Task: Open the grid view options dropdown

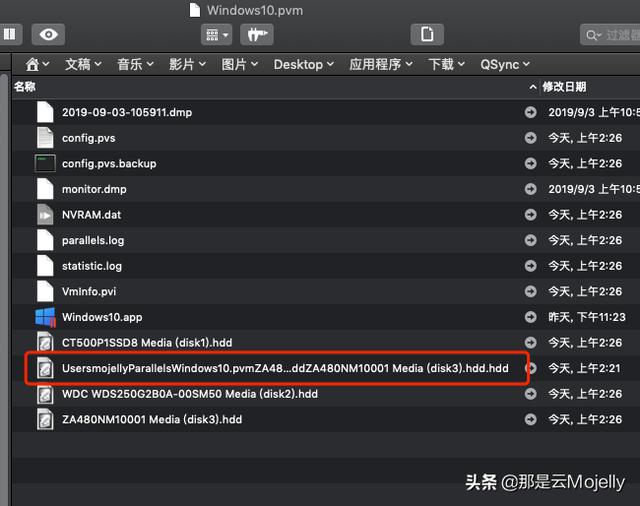Action: click(x=216, y=34)
